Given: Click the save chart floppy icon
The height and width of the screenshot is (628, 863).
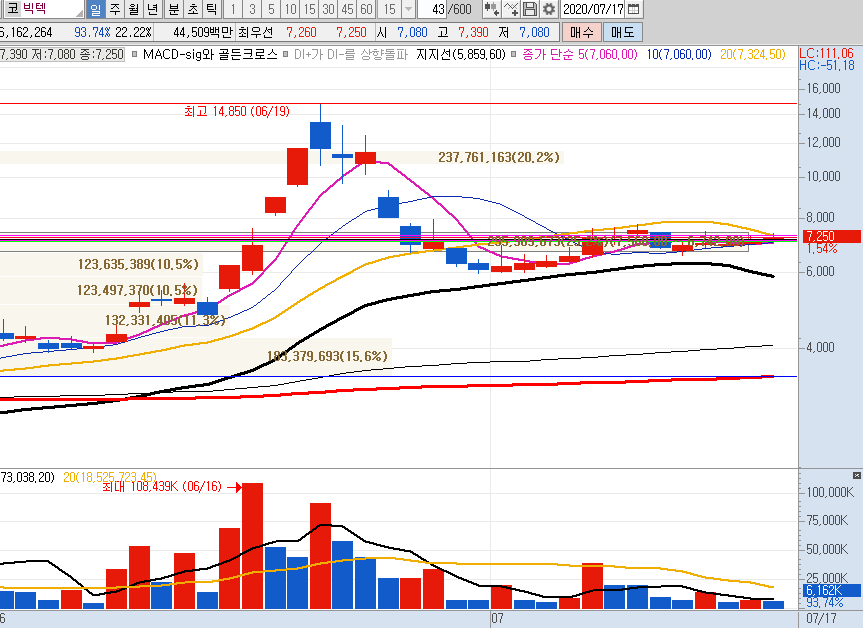Looking at the screenshot, I should click(x=529, y=9).
